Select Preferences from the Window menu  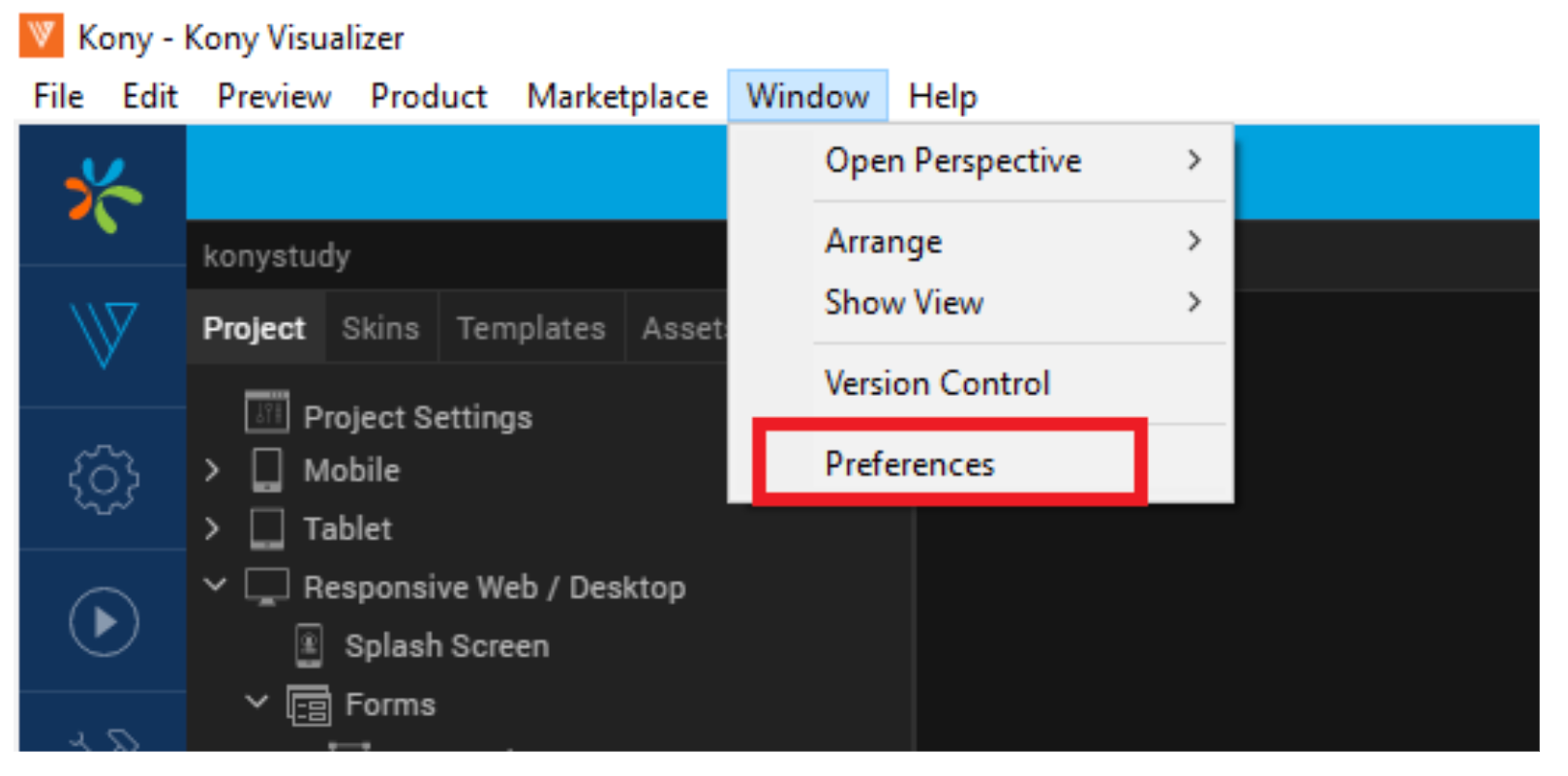click(x=909, y=464)
